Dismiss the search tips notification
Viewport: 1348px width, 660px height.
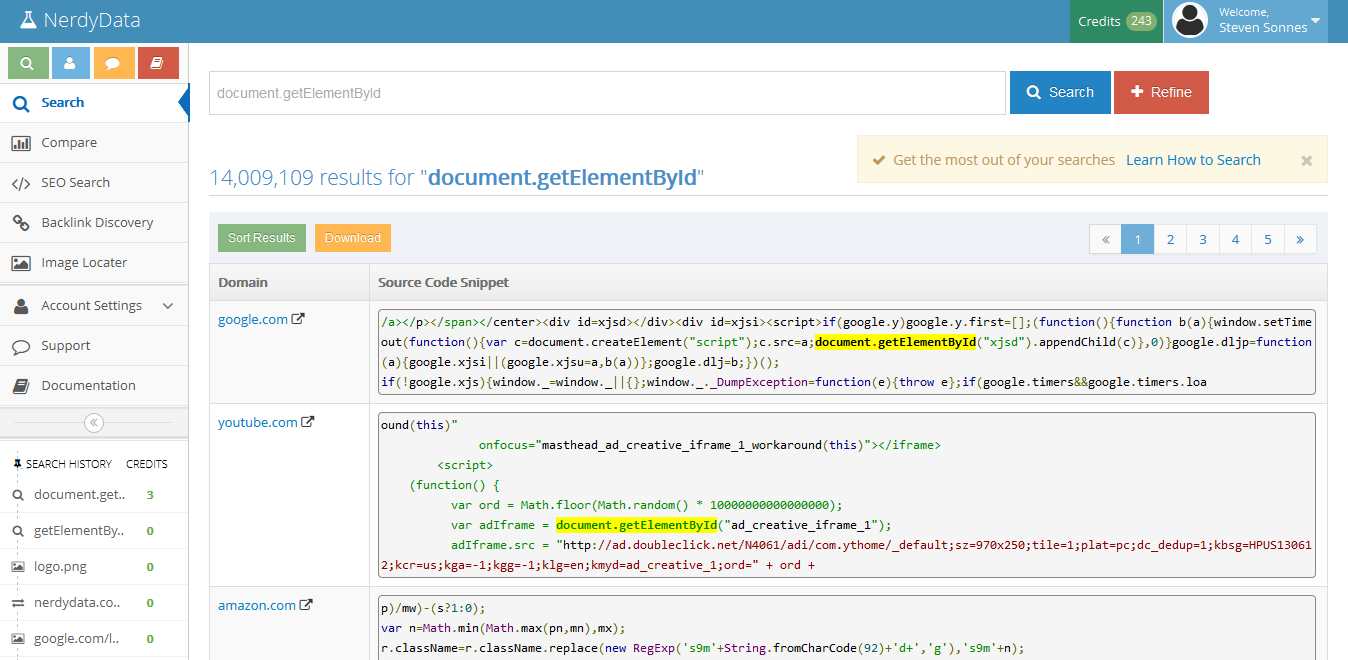tap(1306, 160)
